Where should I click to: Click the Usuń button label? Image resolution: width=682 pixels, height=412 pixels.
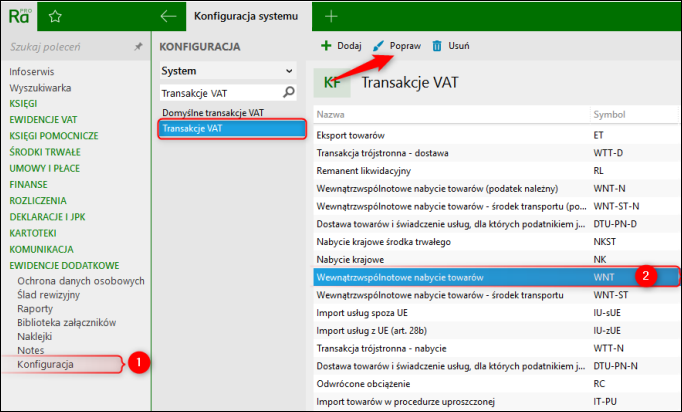point(459,46)
